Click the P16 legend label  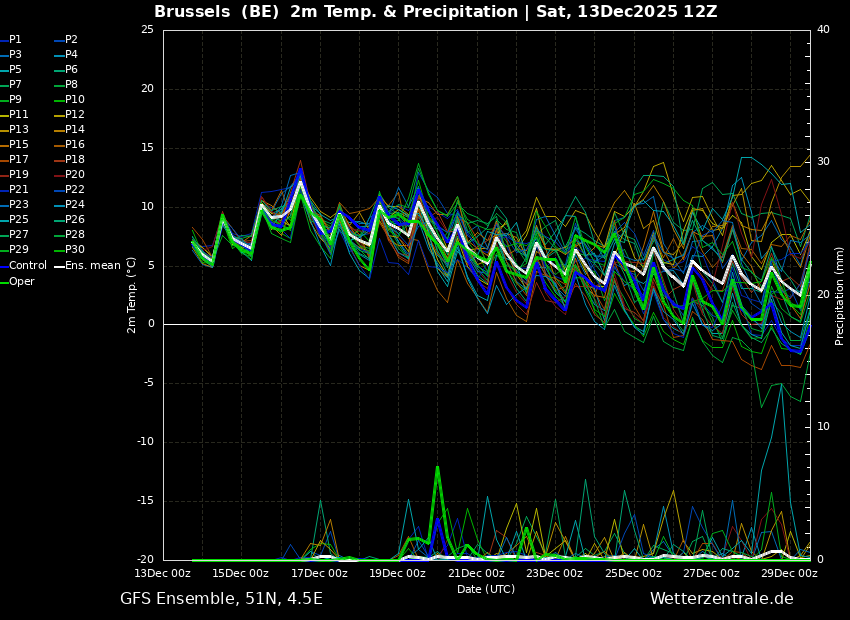[75, 145]
